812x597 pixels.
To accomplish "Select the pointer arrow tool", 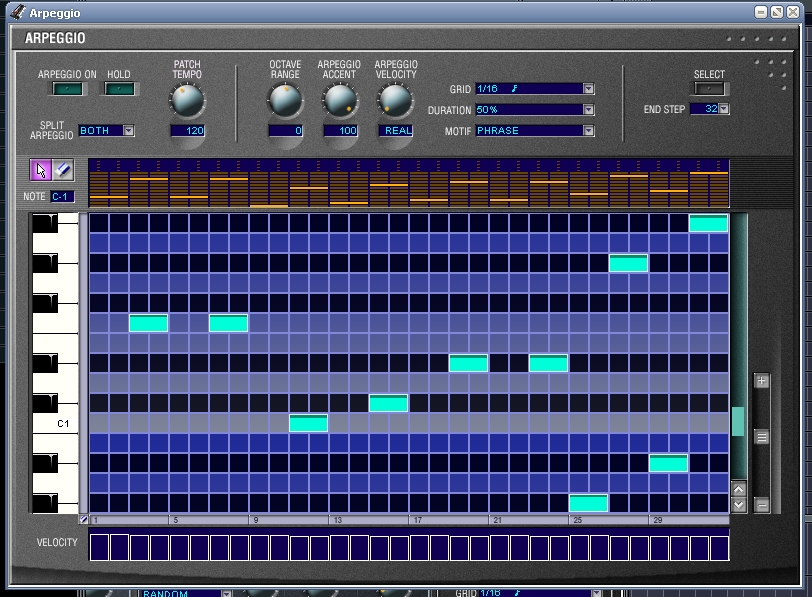I will point(41,170).
